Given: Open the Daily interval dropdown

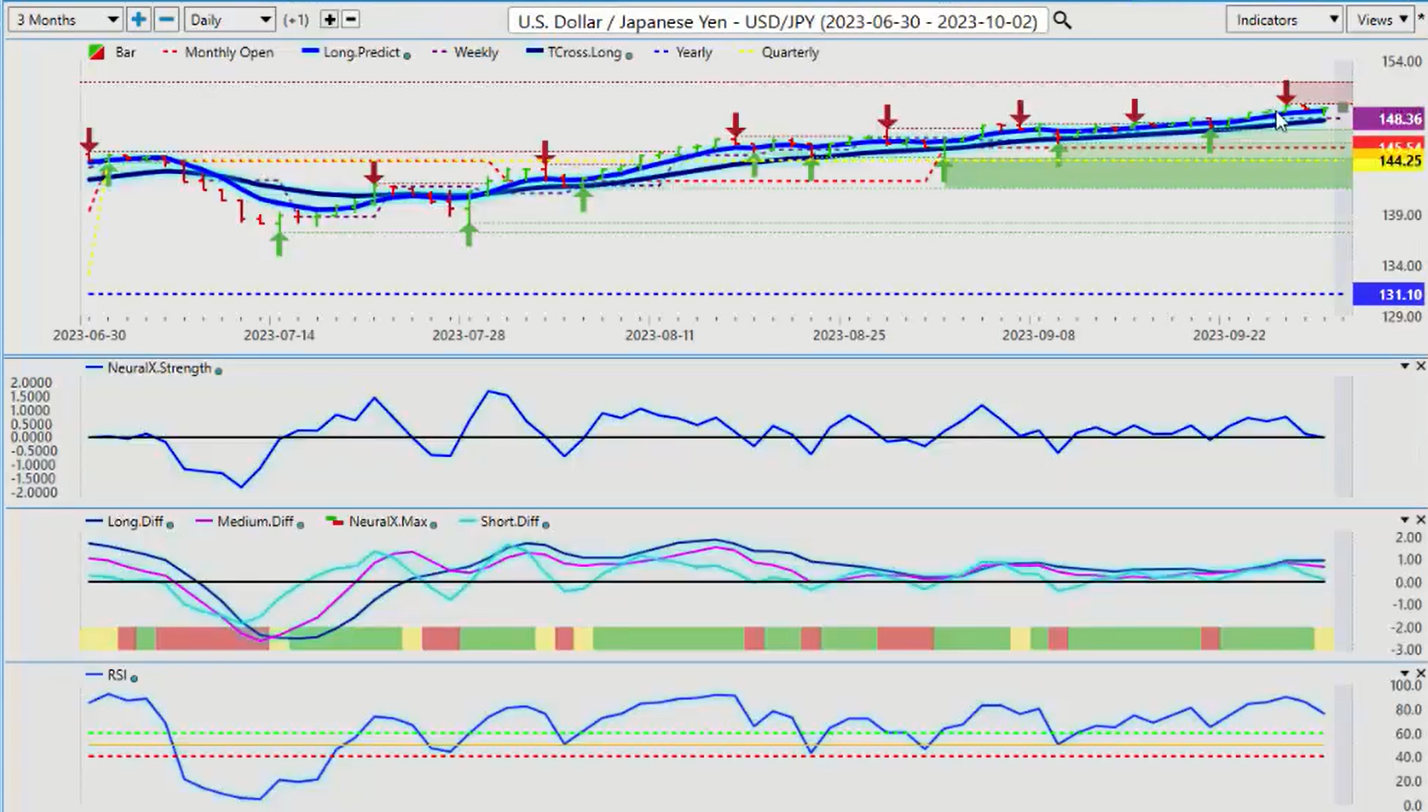Looking at the screenshot, I should pyautogui.click(x=229, y=19).
